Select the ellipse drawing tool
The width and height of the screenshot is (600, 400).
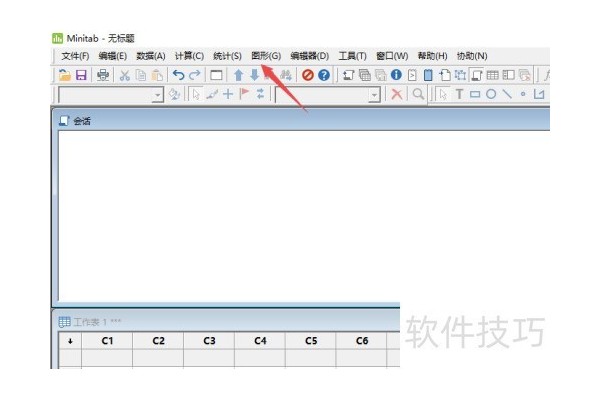tap(491, 94)
